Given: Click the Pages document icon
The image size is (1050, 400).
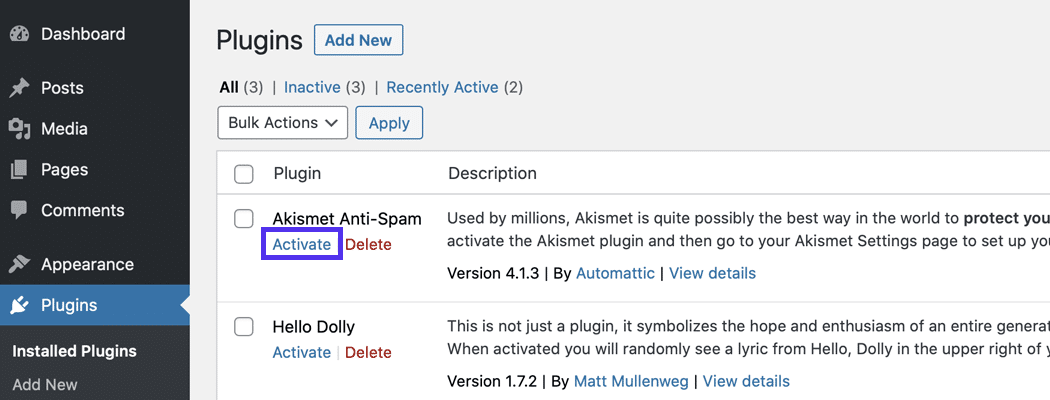Looking at the screenshot, I should tap(19, 170).
